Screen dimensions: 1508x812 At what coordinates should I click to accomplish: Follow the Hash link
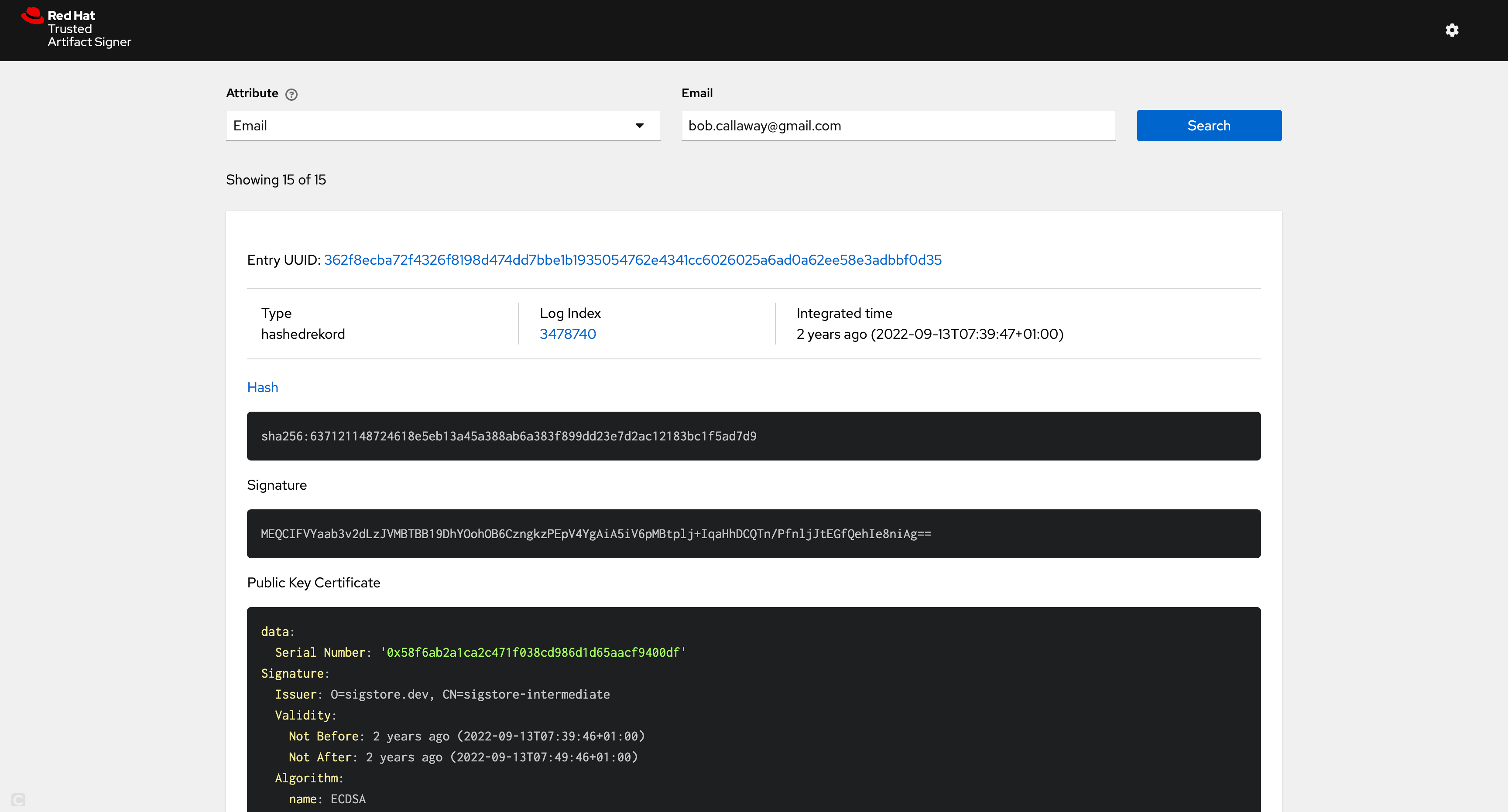[262, 387]
